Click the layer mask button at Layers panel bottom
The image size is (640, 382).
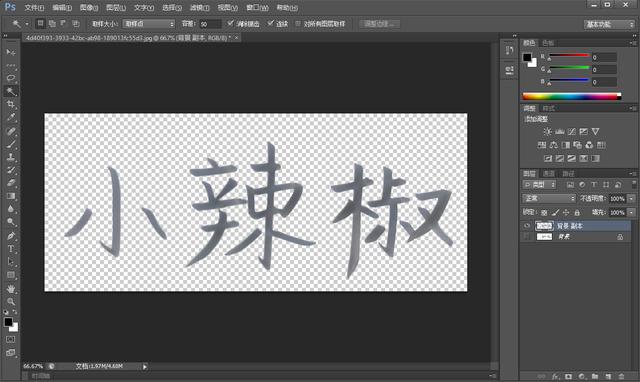click(568, 376)
